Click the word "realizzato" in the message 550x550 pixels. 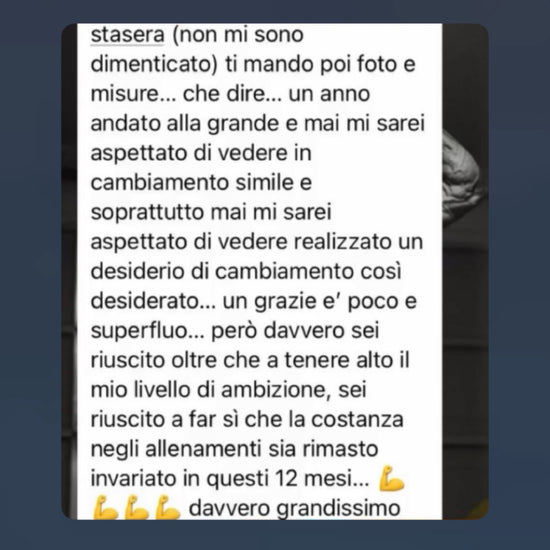(x=342, y=242)
